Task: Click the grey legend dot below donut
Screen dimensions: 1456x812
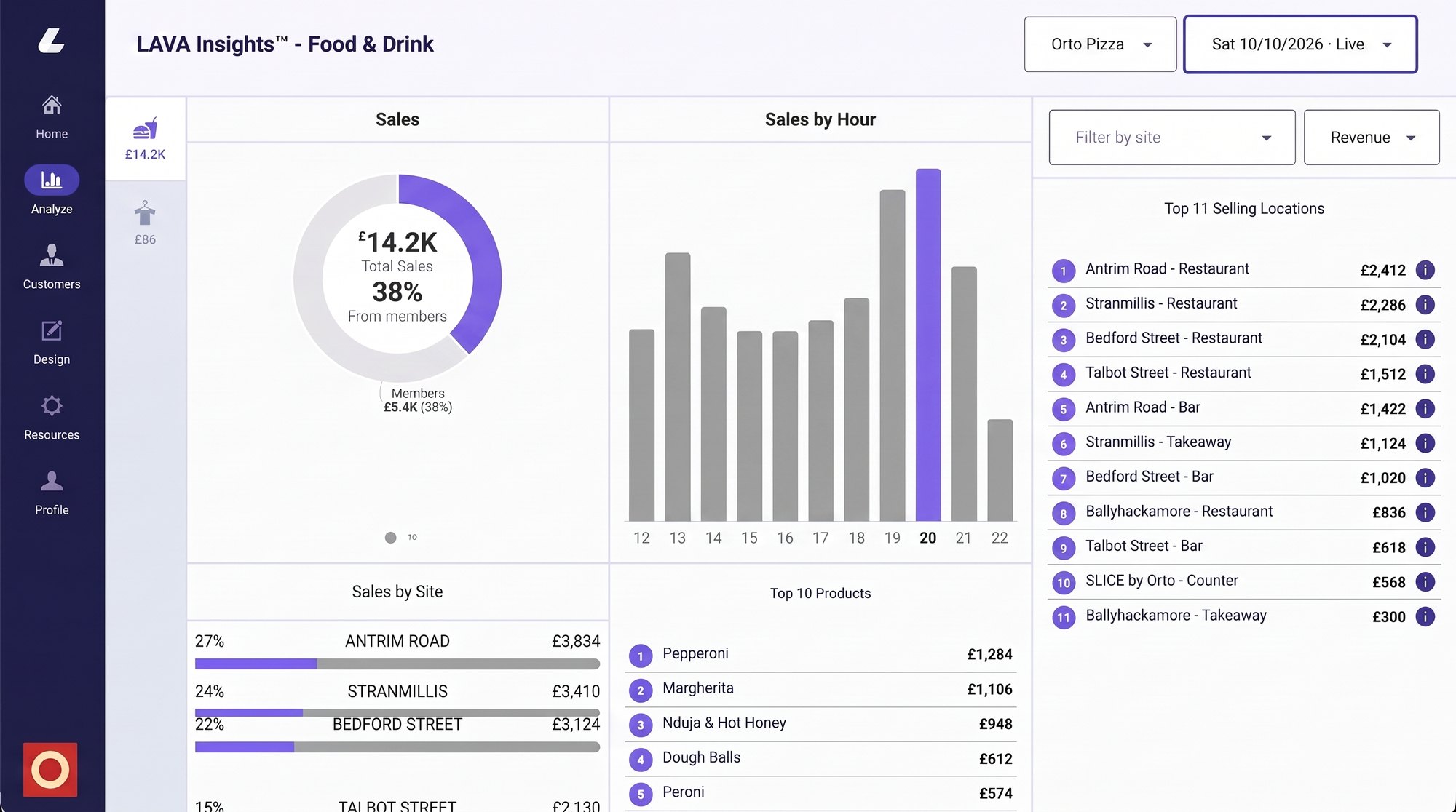Action: pyautogui.click(x=391, y=538)
